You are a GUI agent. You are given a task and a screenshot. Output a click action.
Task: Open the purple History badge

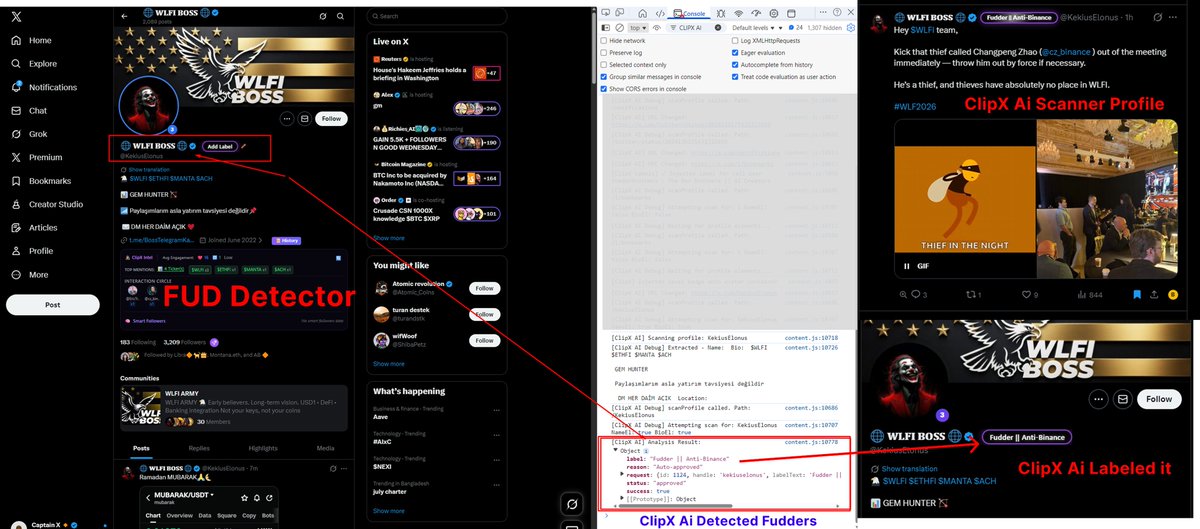pos(286,240)
